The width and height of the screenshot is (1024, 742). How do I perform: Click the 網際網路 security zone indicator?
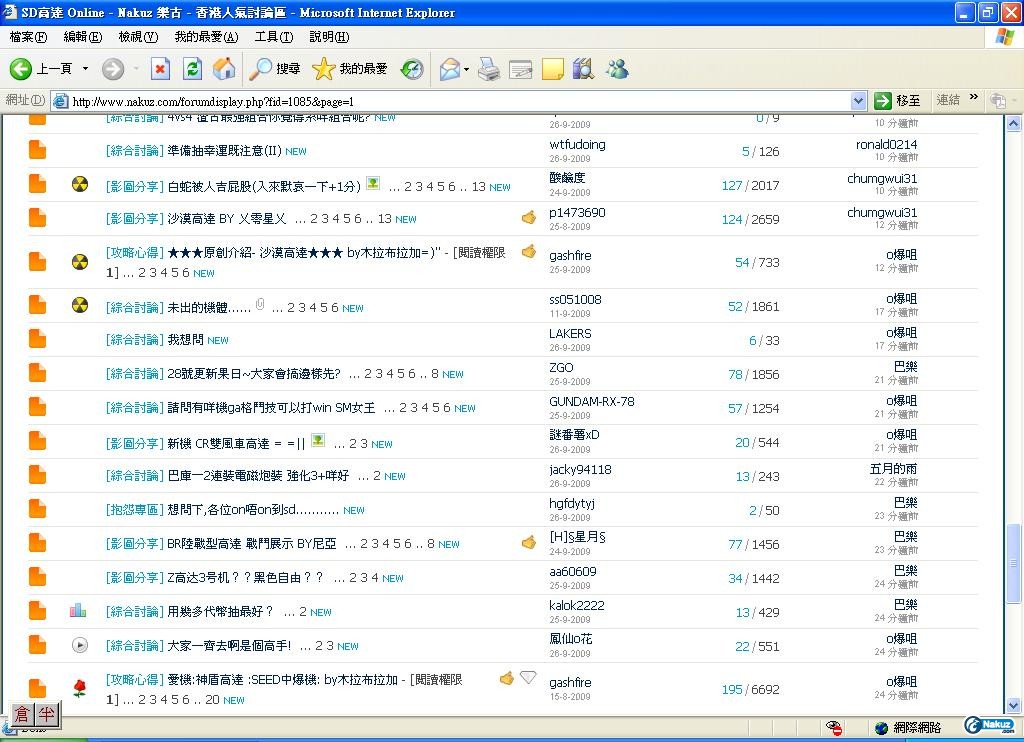tap(908, 728)
